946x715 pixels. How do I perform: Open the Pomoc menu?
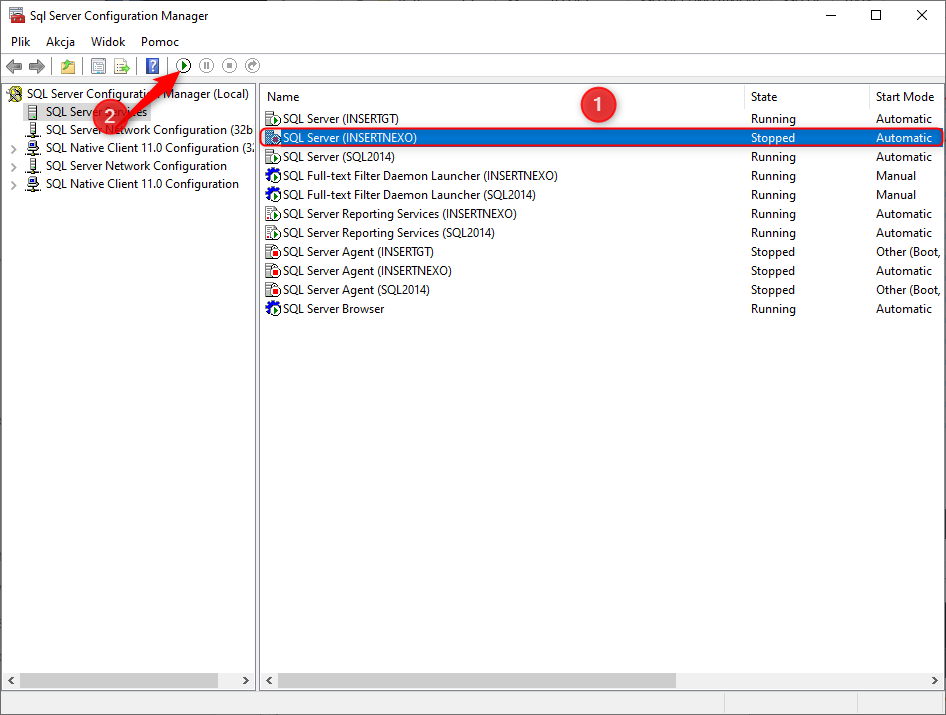[160, 42]
